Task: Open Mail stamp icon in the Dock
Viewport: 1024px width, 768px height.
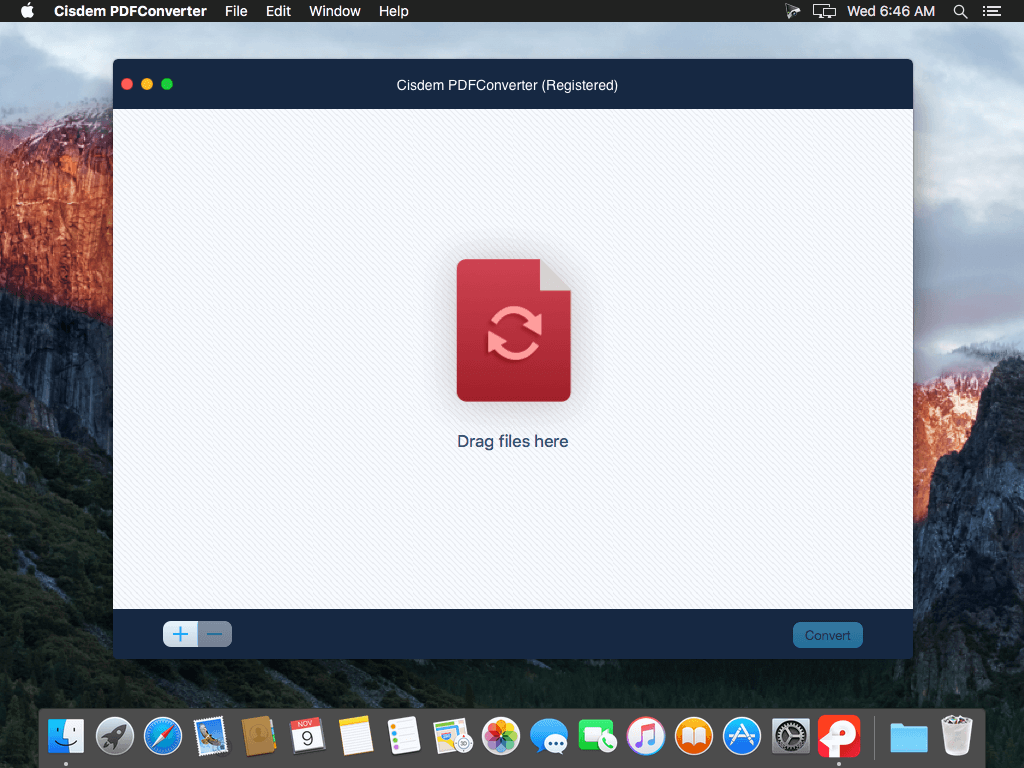Action: [211, 736]
